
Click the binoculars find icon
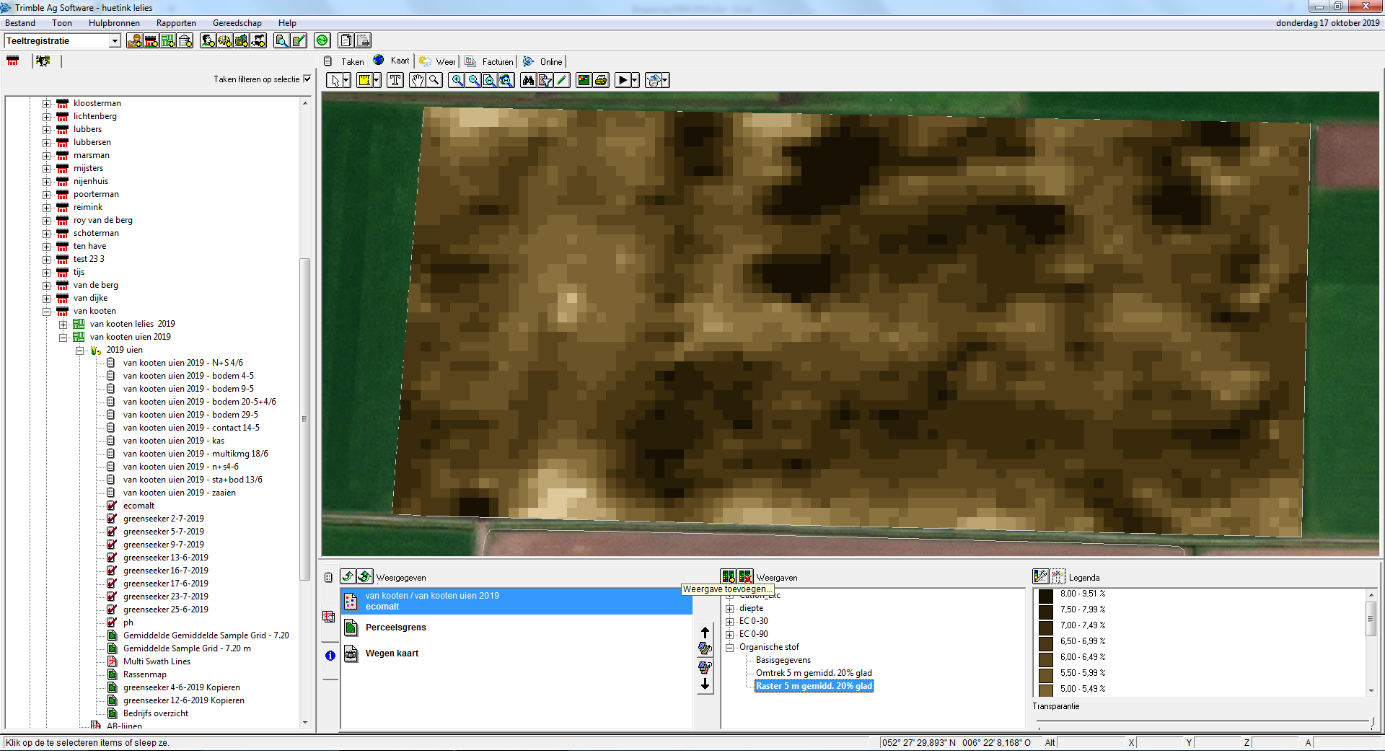(x=528, y=80)
